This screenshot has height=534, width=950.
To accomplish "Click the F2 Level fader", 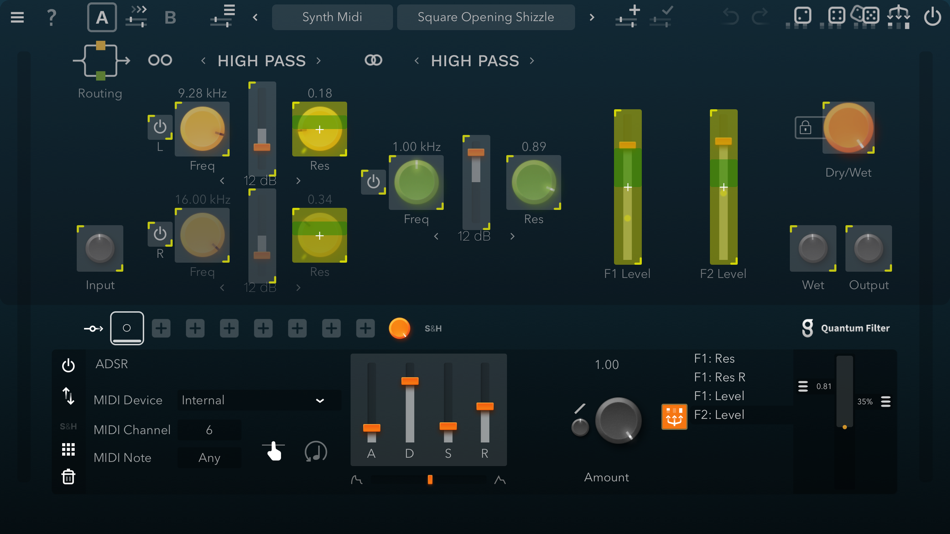I will click(x=723, y=187).
